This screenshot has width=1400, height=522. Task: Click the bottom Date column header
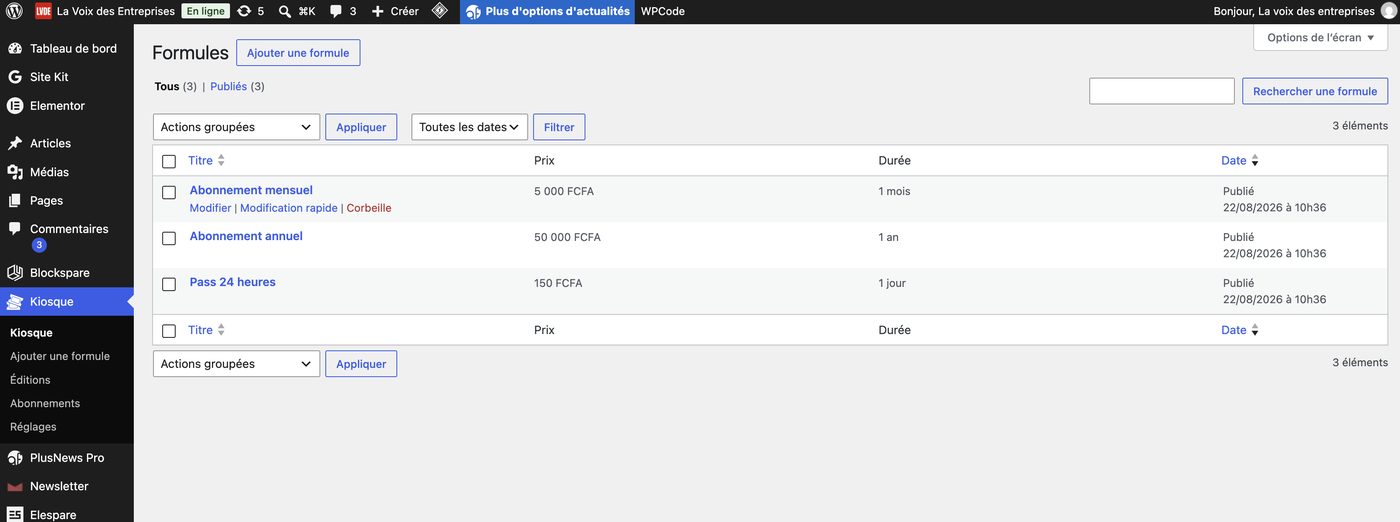[1234, 330]
